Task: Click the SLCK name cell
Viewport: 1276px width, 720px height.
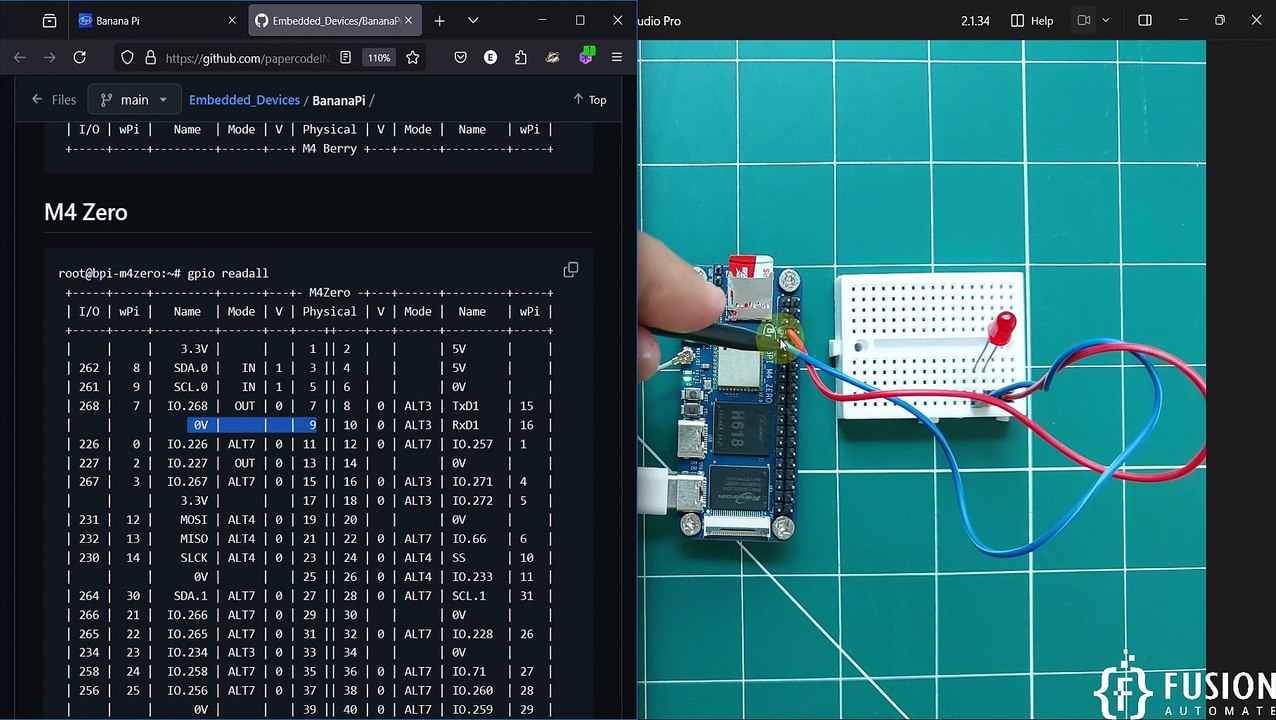Action: pyautogui.click(x=194, y=558)
